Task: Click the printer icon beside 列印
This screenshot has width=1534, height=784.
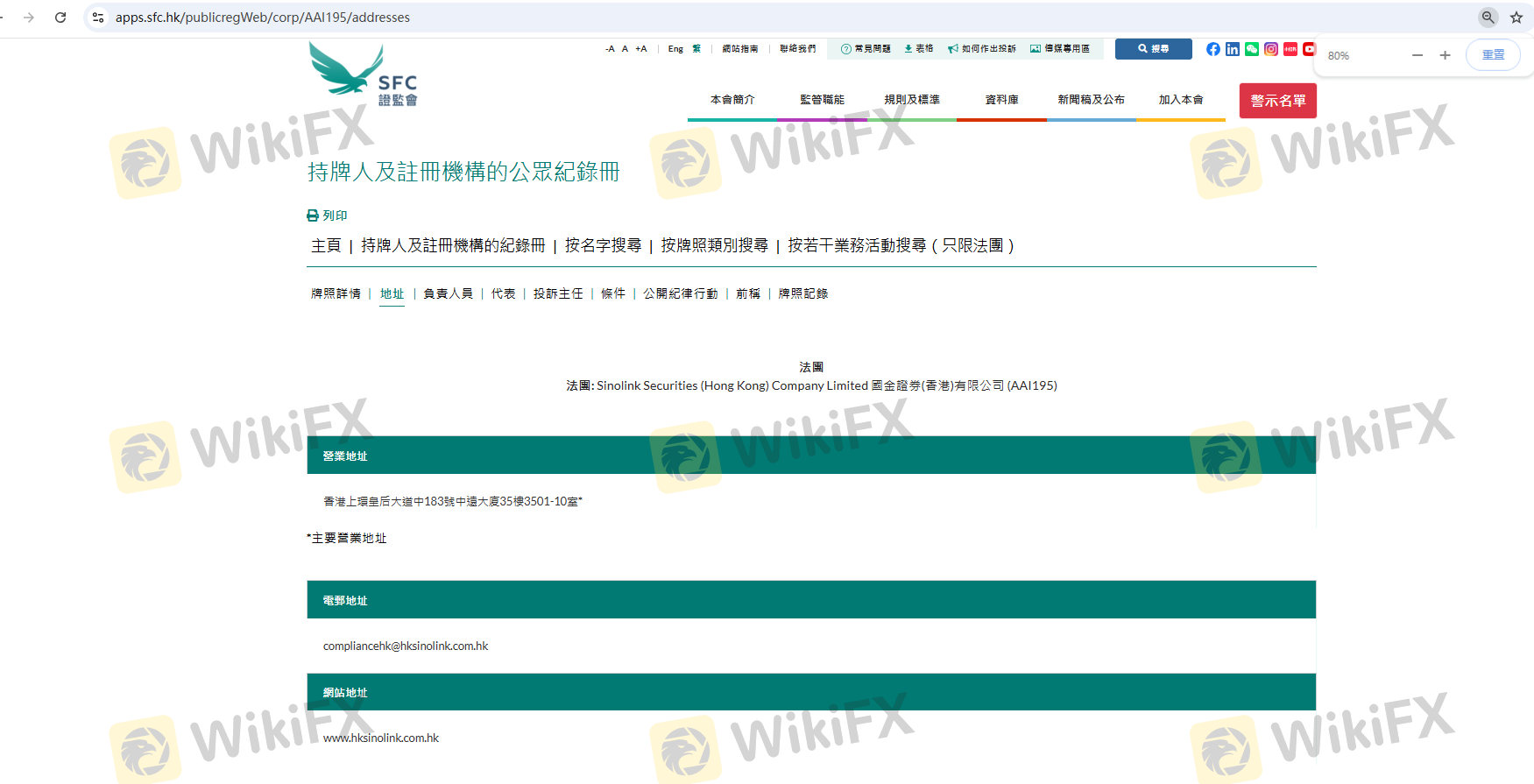Action: click(x=313, y=215)
